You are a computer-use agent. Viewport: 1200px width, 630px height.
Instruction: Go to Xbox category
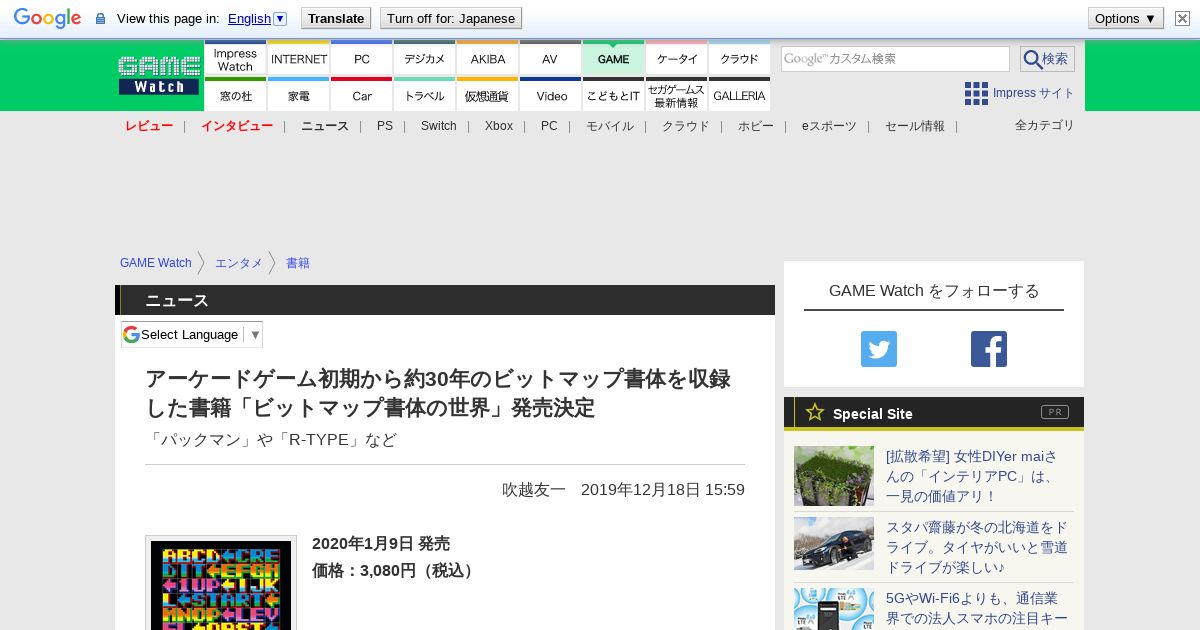click(499, 126)
